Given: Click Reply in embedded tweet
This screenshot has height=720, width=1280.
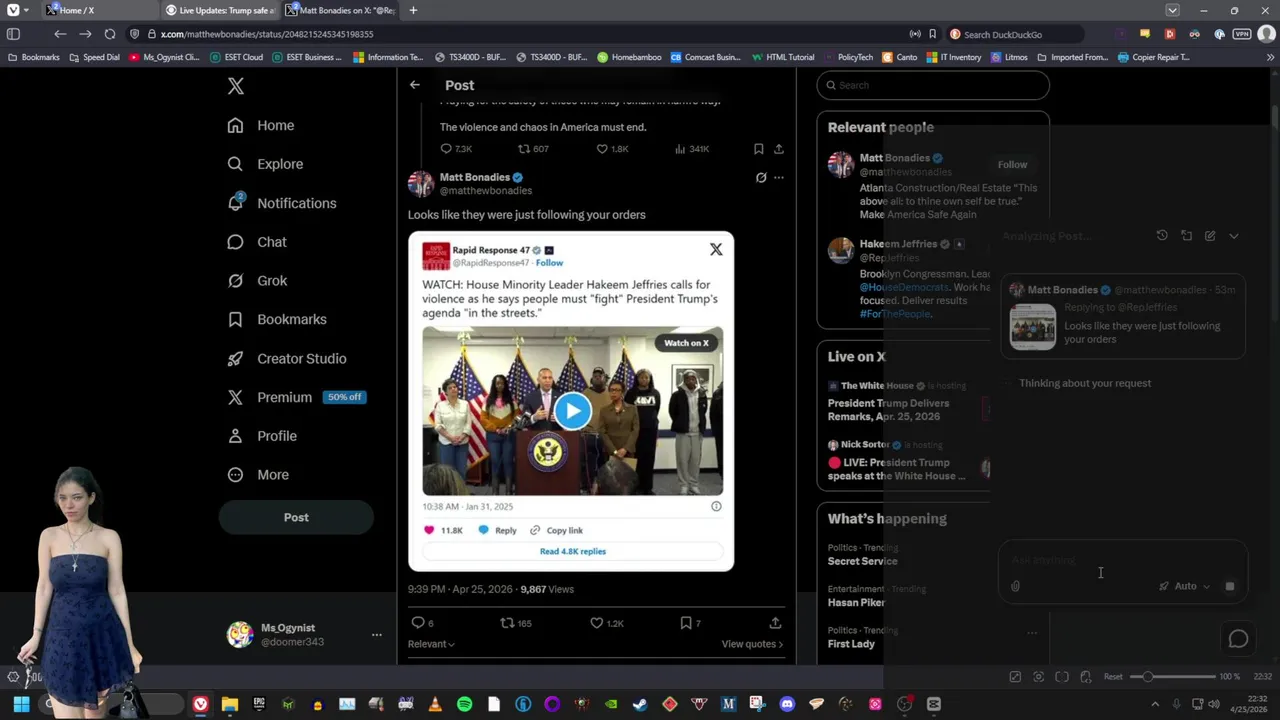Looking at the screenshot, I should coord(498,530).
